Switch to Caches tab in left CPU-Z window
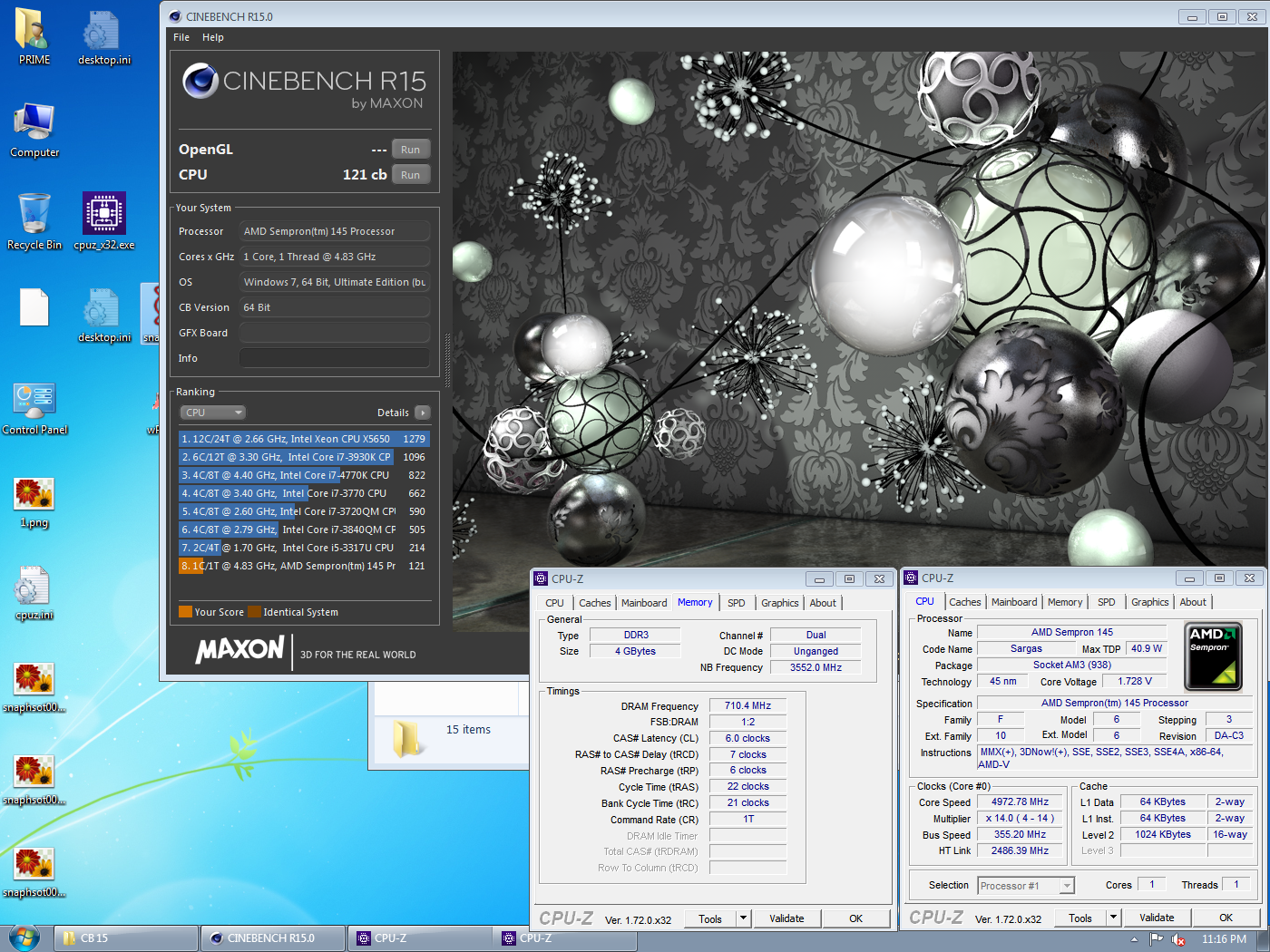 pyautogui.click(x=595, y=603)
